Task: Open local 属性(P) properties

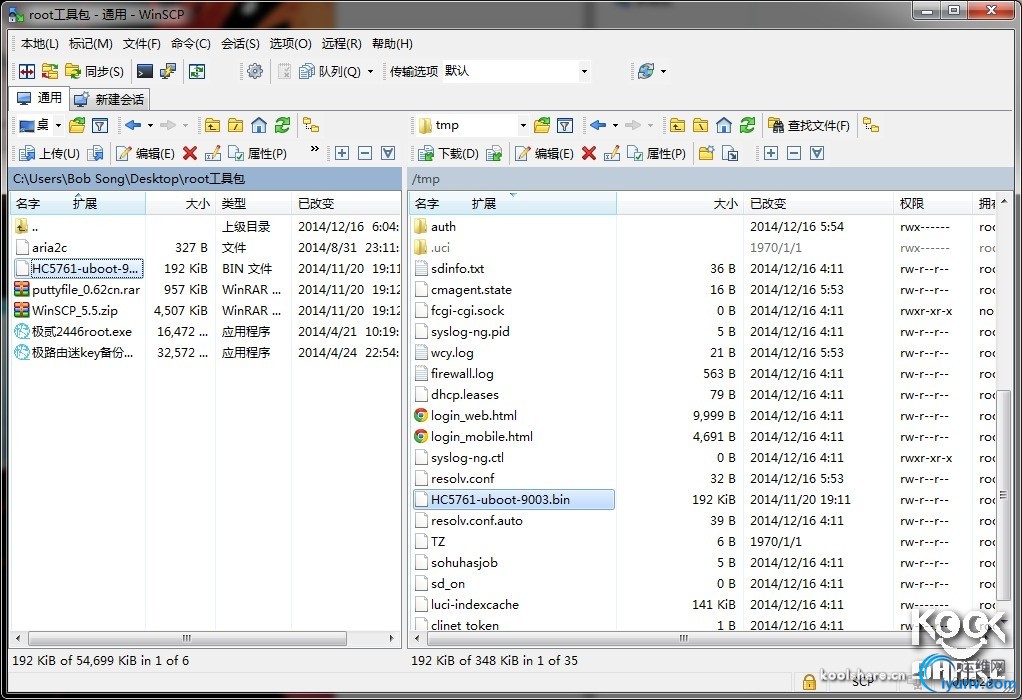Action: [257, 153]
